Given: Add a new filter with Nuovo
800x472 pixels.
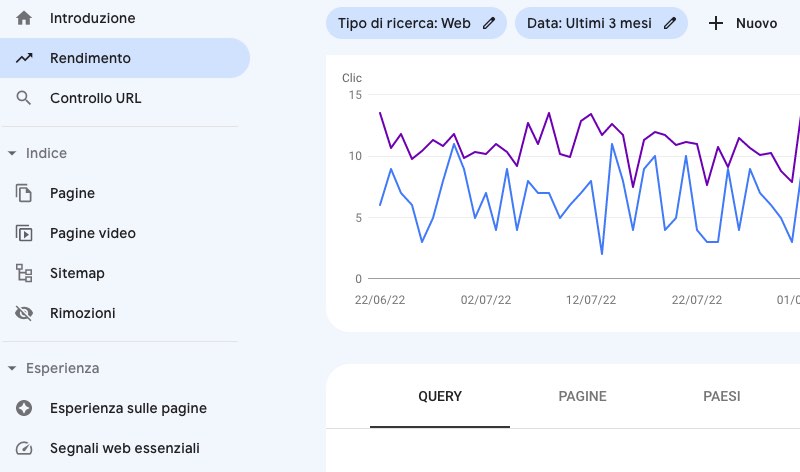Looking at the screenshot, I should (x=743, y=23).
